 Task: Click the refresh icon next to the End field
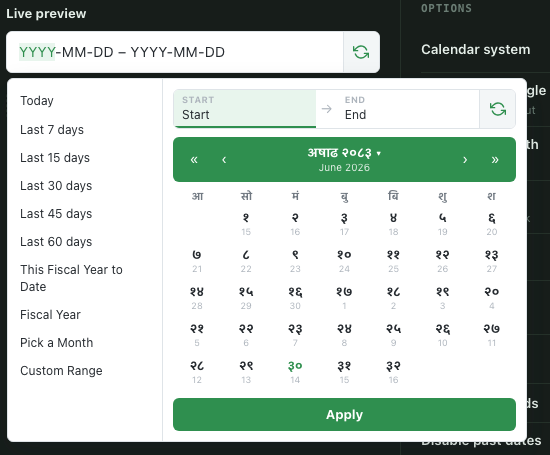(x=497, y=109)
